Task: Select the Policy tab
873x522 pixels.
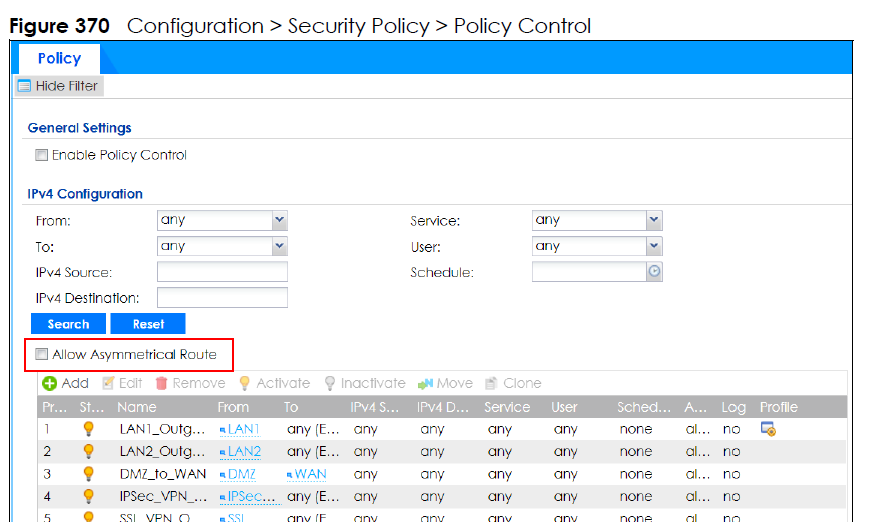Action: (x=59, y=59)
